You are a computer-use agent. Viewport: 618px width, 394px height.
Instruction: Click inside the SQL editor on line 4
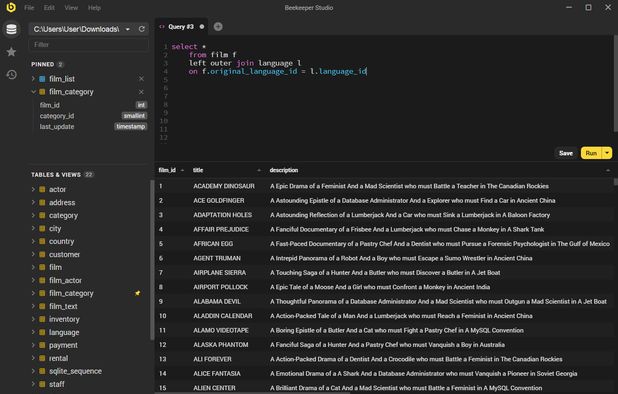(277, 71)
